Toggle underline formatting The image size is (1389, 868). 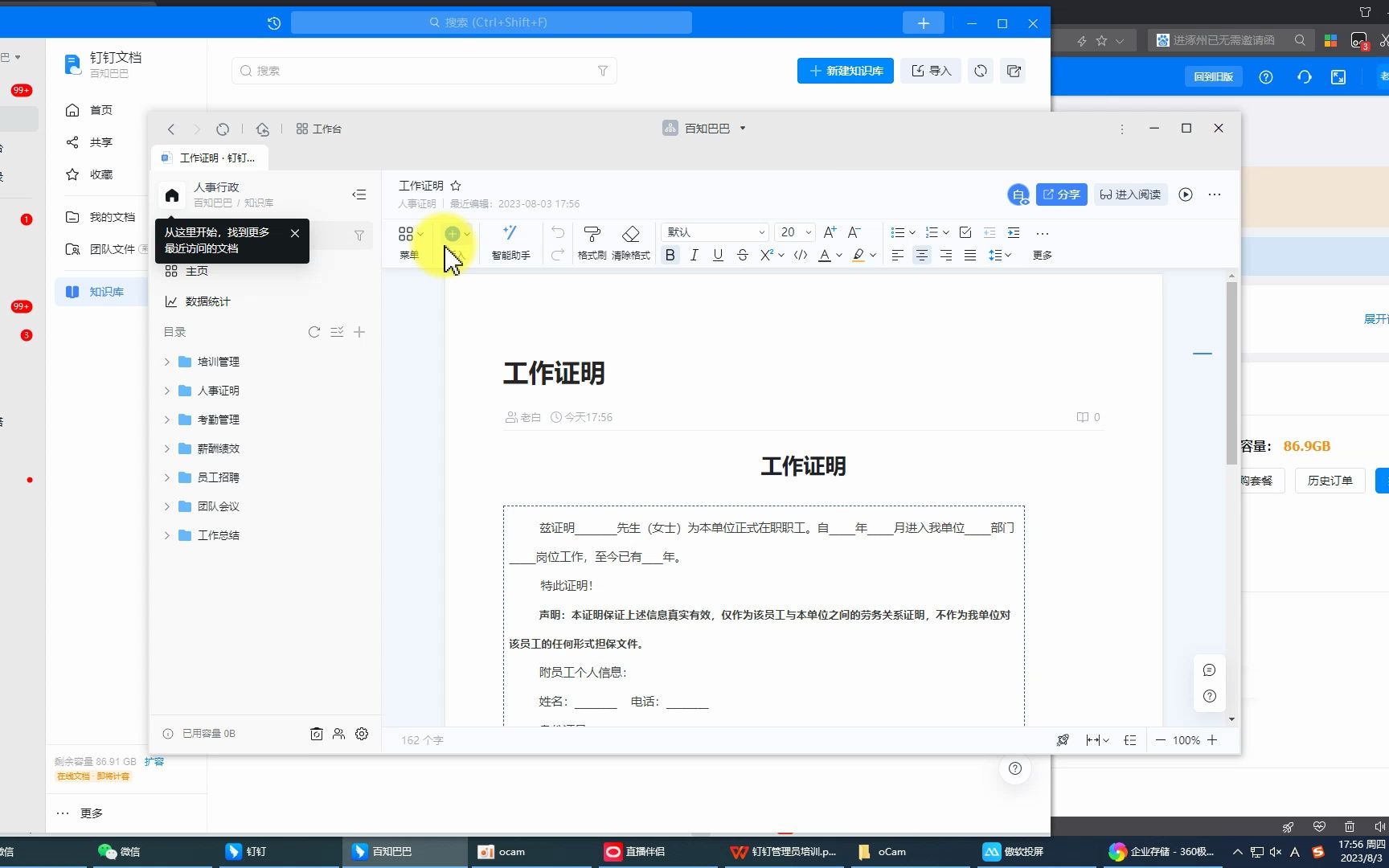719,255
